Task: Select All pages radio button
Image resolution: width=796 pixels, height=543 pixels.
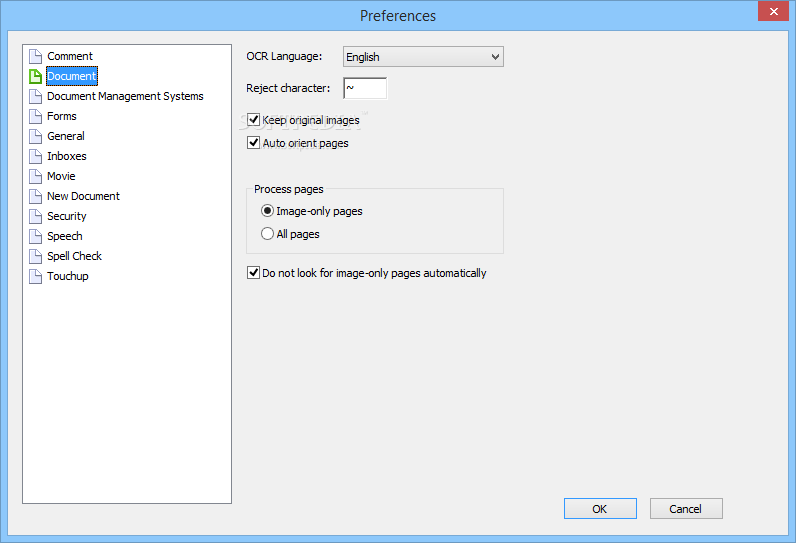Action: click(x=267, y=233)
